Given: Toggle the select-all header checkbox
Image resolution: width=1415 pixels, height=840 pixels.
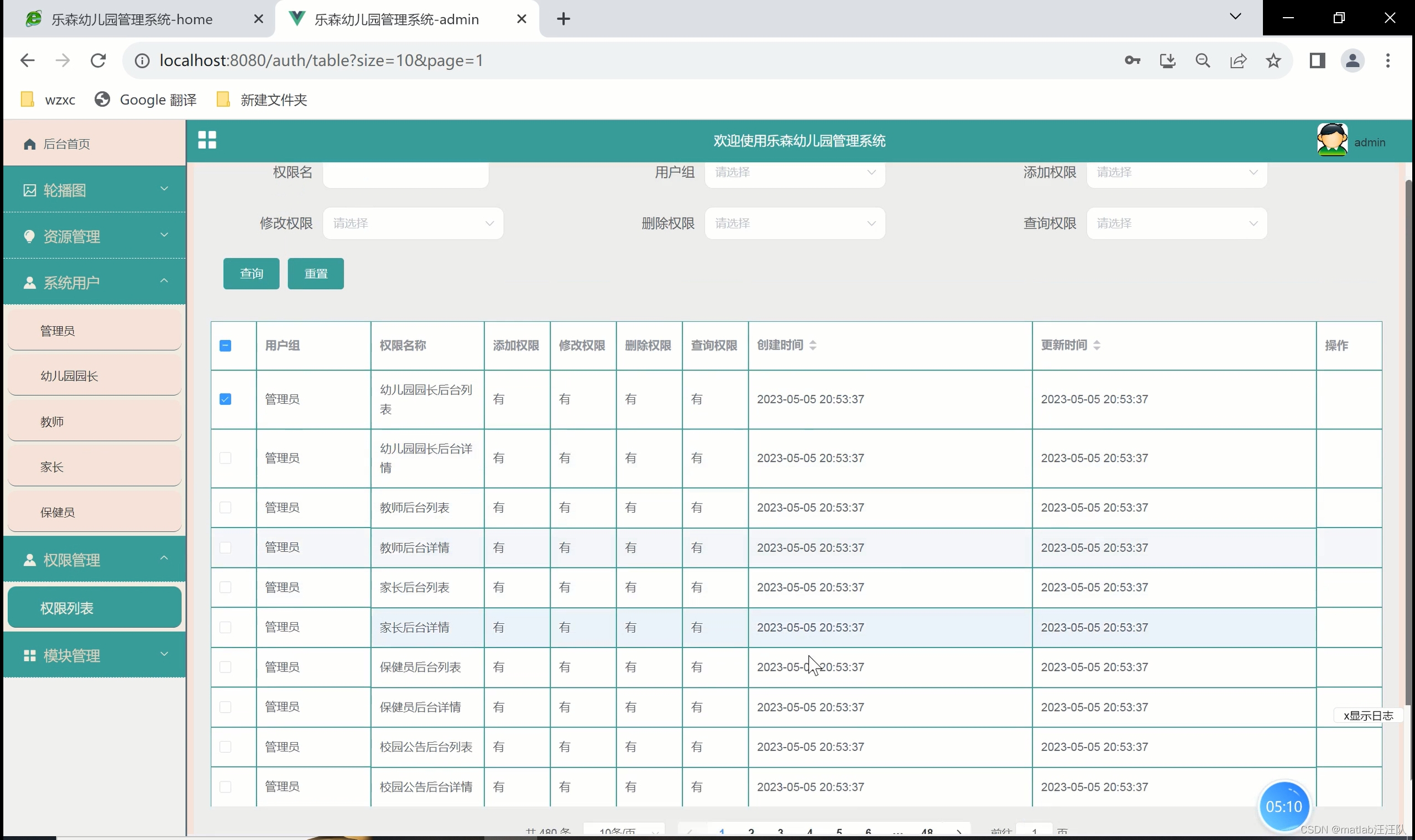Looking at the screenshot, I should click(x=225, y=346).
